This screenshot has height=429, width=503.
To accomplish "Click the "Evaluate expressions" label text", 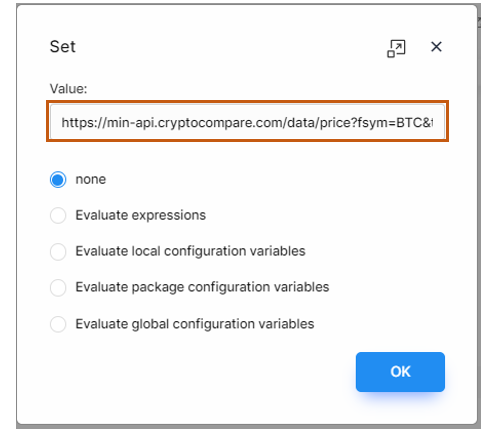I will (x=141, y=215).
